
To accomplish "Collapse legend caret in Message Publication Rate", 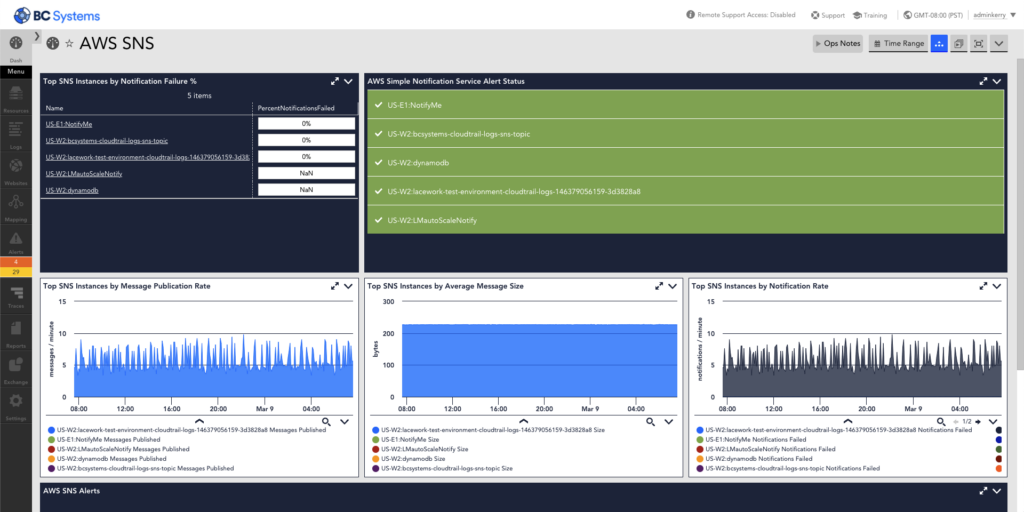I will tap(199, 421).
